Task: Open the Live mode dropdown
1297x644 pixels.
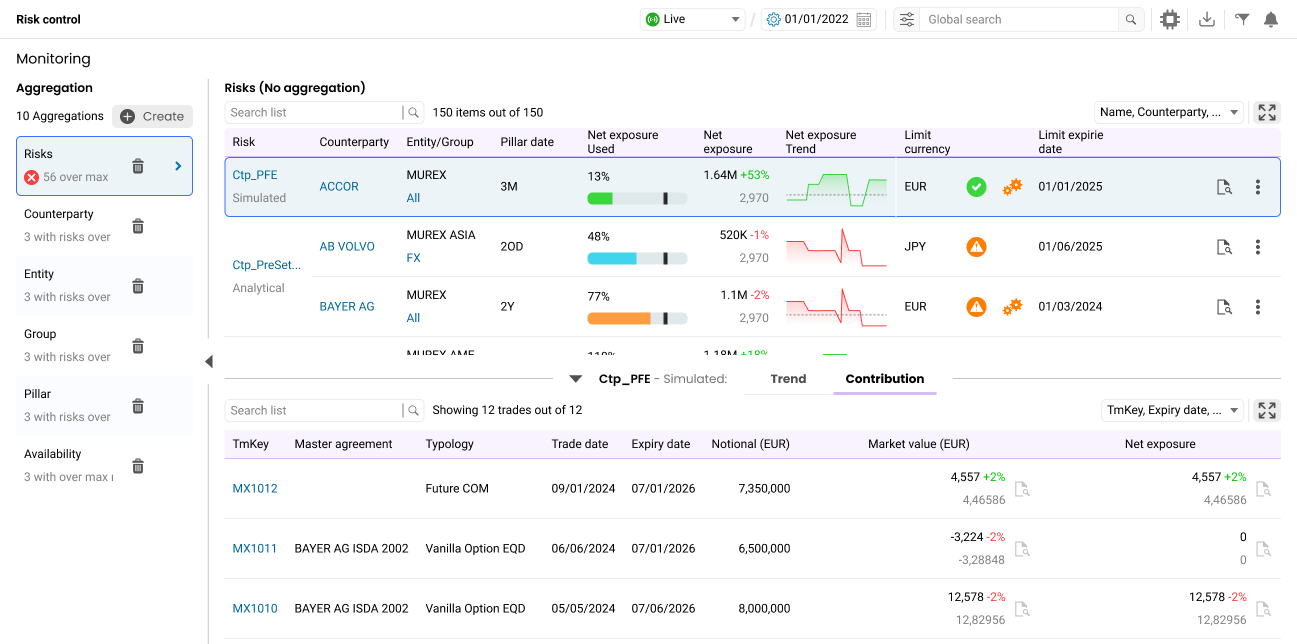Action: [694, 19]
